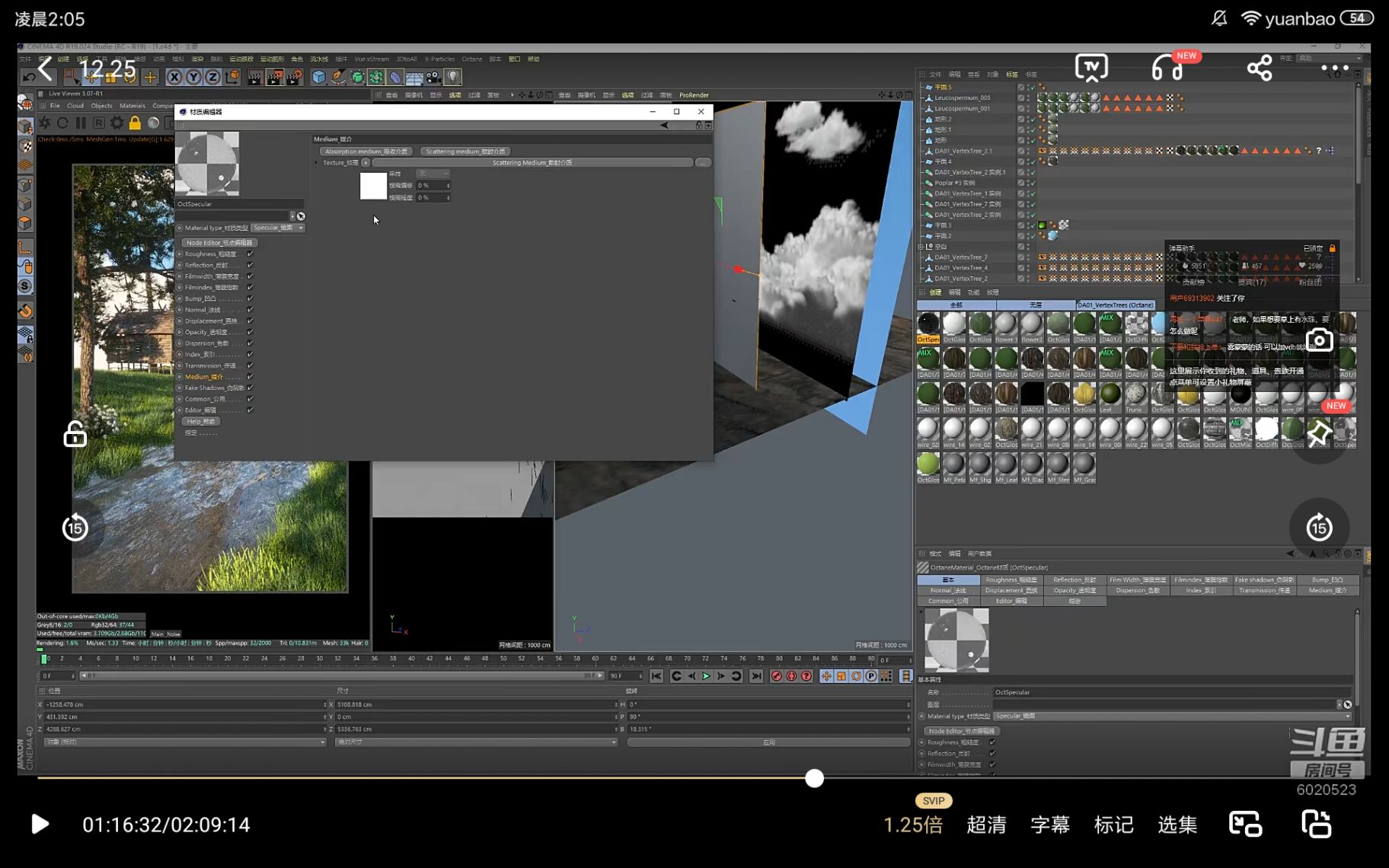Expand the Texture row arrow in Medium settings
This screenshot has width=1389, height=868.
(x=317, y=162)
